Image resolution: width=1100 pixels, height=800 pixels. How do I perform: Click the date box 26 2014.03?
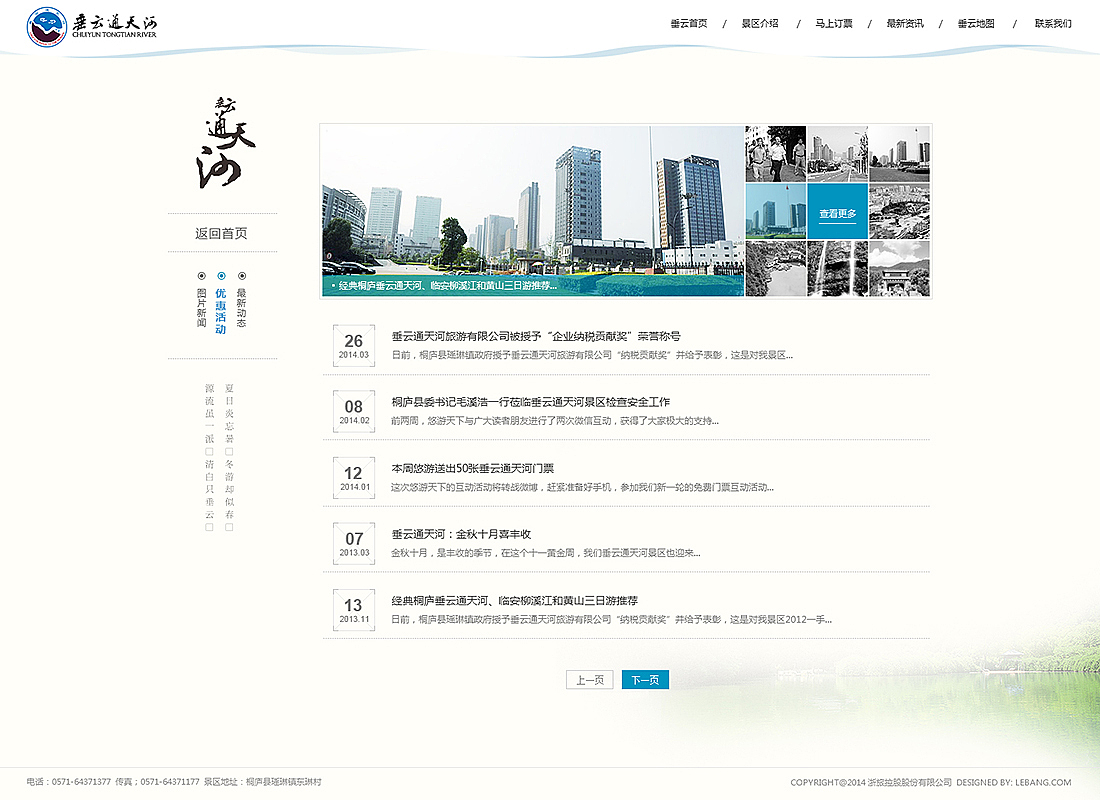coord(354,345)
